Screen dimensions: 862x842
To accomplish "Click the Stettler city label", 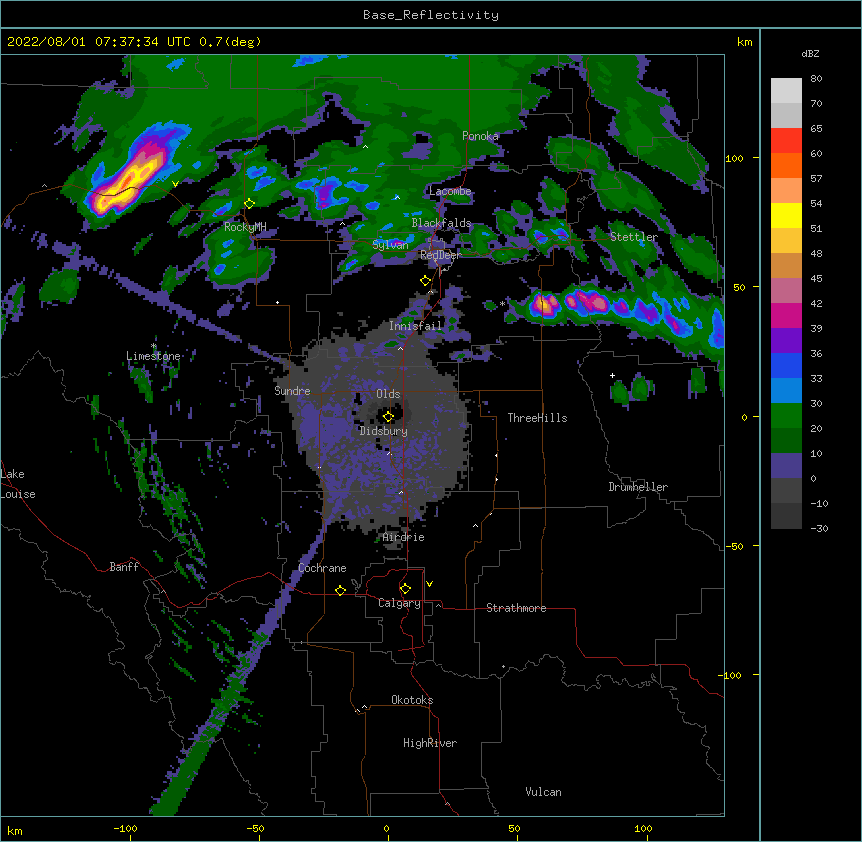I will coord(634,237).
